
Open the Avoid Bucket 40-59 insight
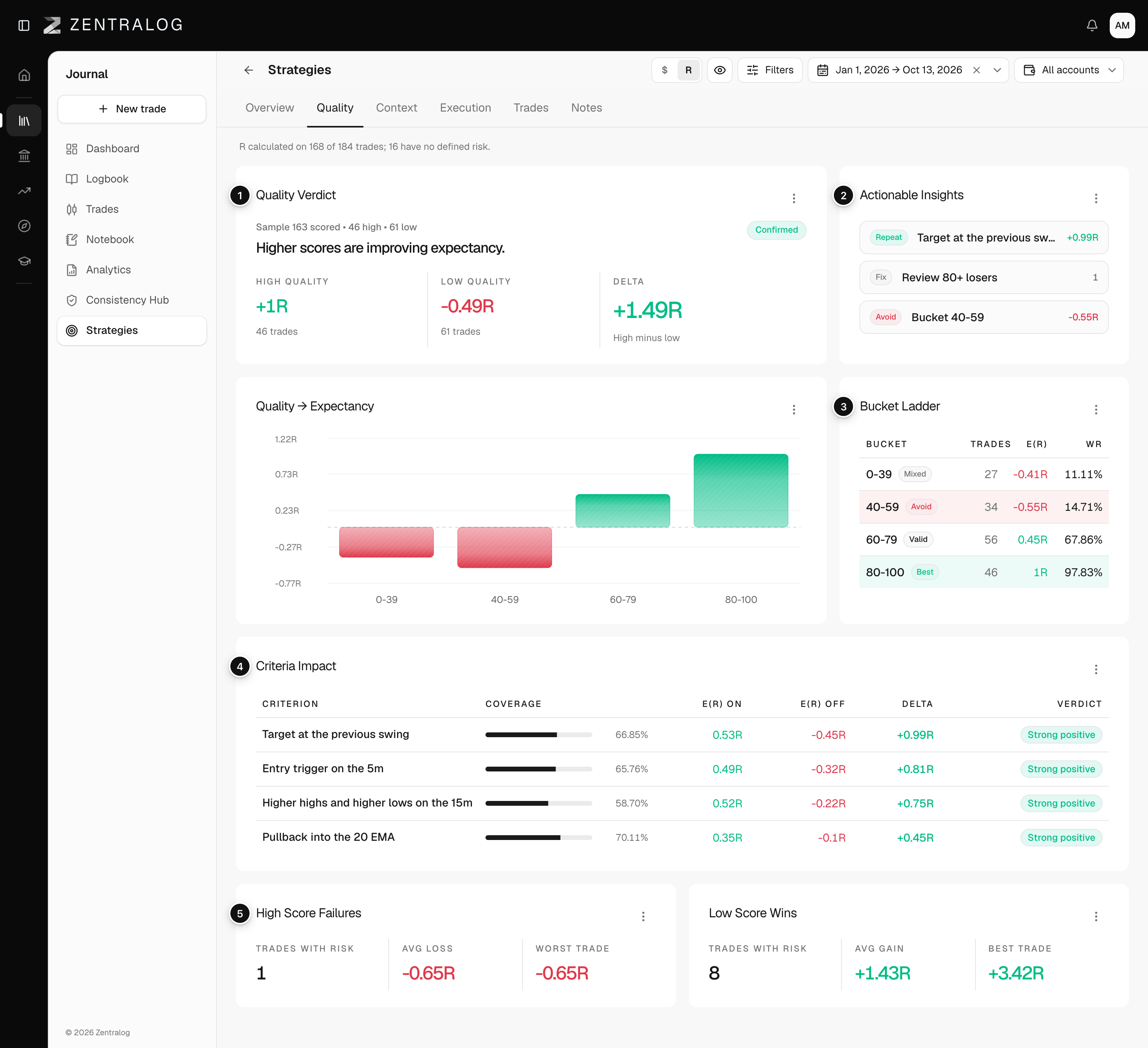(x=983, y=317)
